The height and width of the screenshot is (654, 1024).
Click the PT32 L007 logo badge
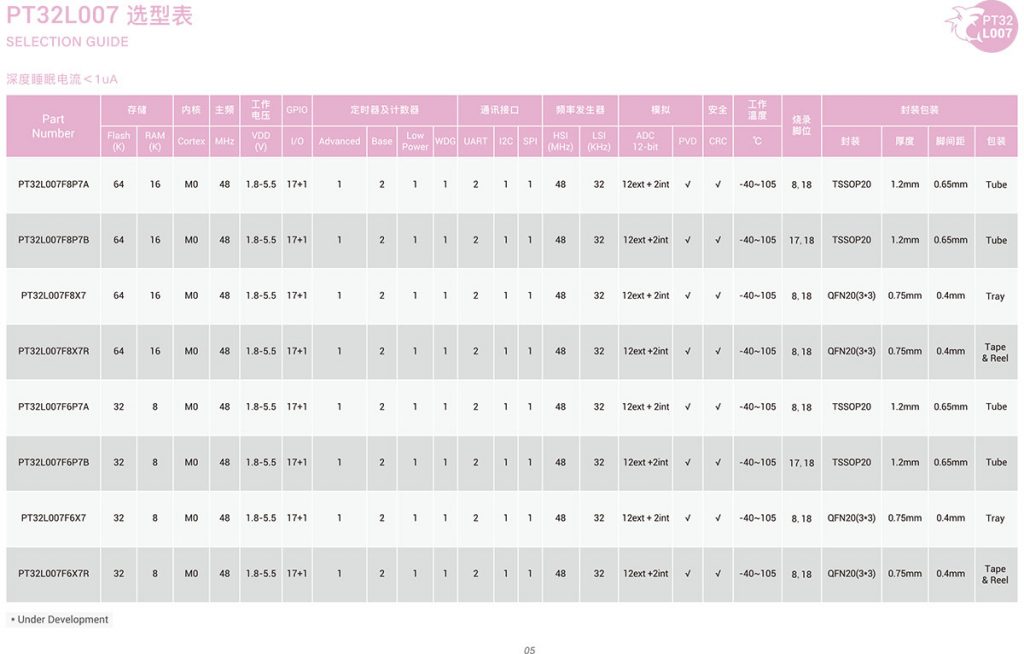click(981, 25)
